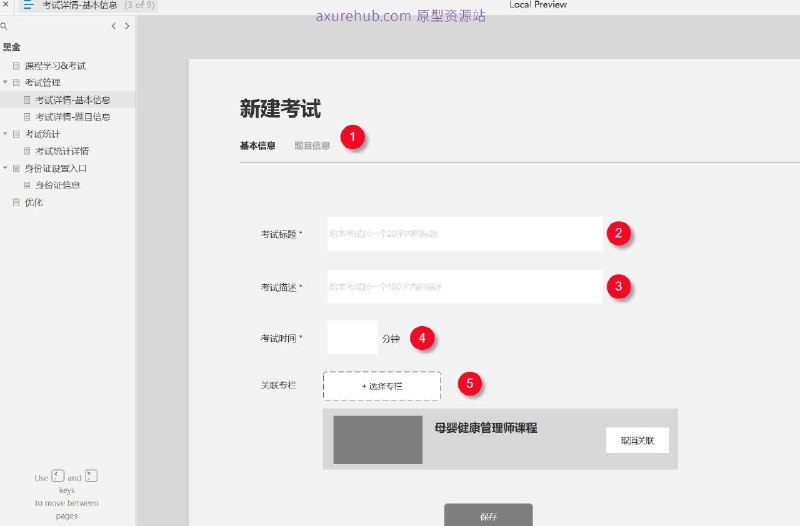Click the search magnifier icon in sidebar

[x=4, y=26]
